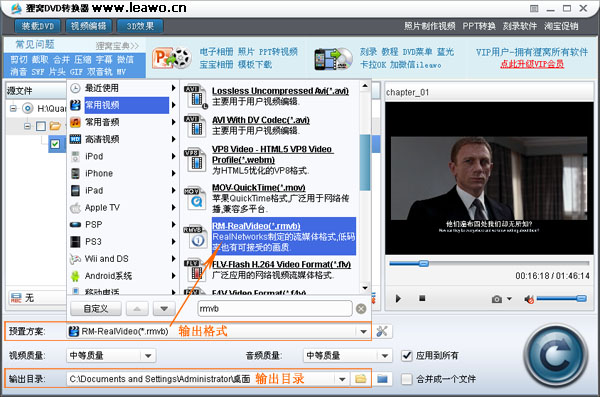Expand the 预置方案 format dropdown arrow

[x=364, y=332]
